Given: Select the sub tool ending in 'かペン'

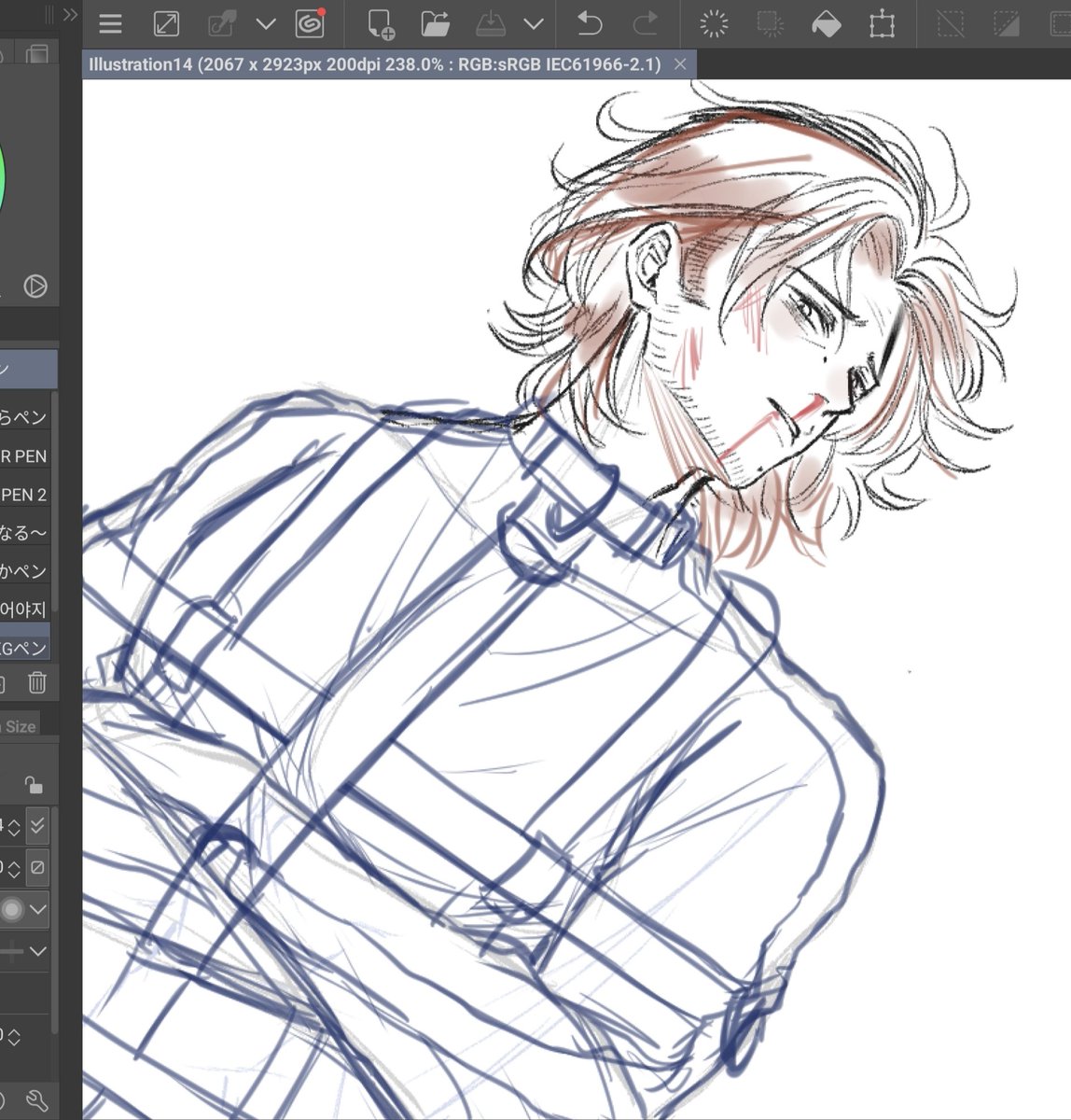Looking at the screenshot, I should [25, 570].
